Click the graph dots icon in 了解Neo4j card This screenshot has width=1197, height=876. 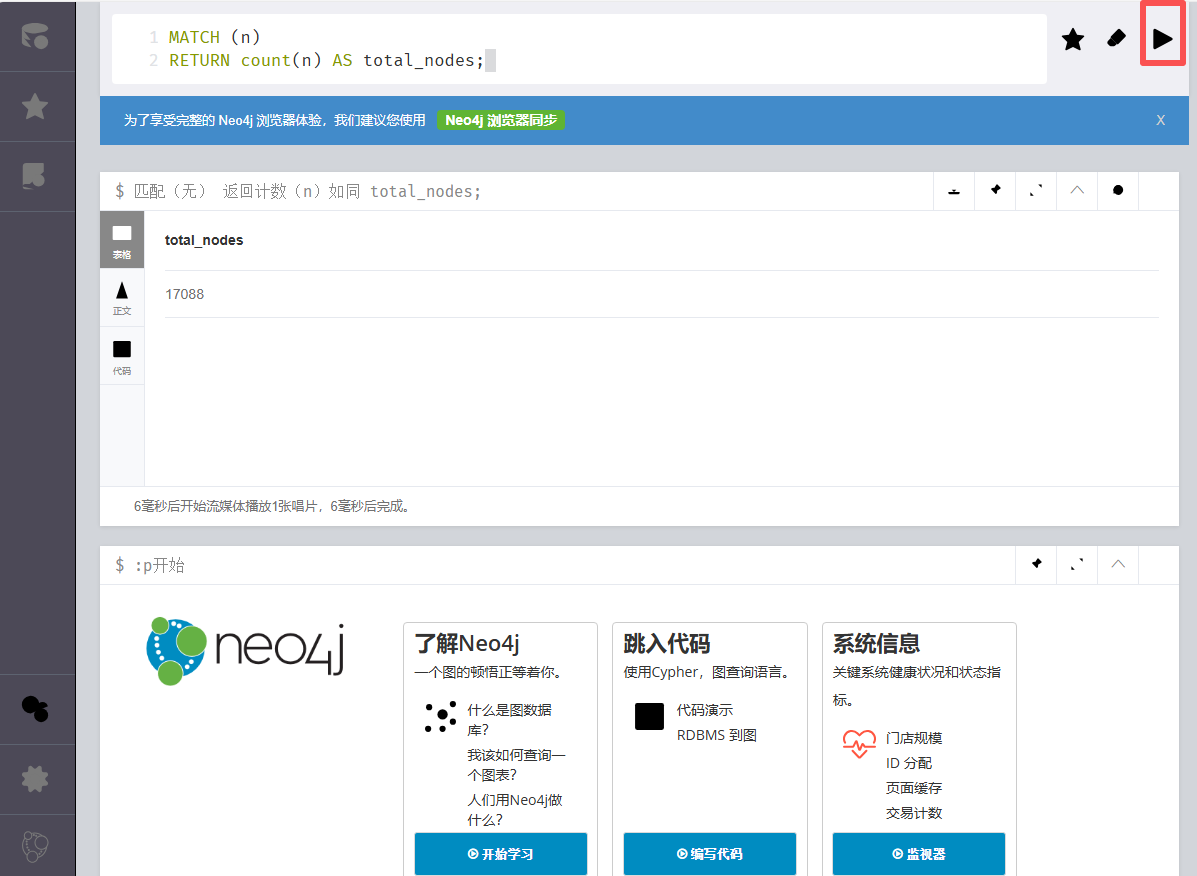(440, 717)
